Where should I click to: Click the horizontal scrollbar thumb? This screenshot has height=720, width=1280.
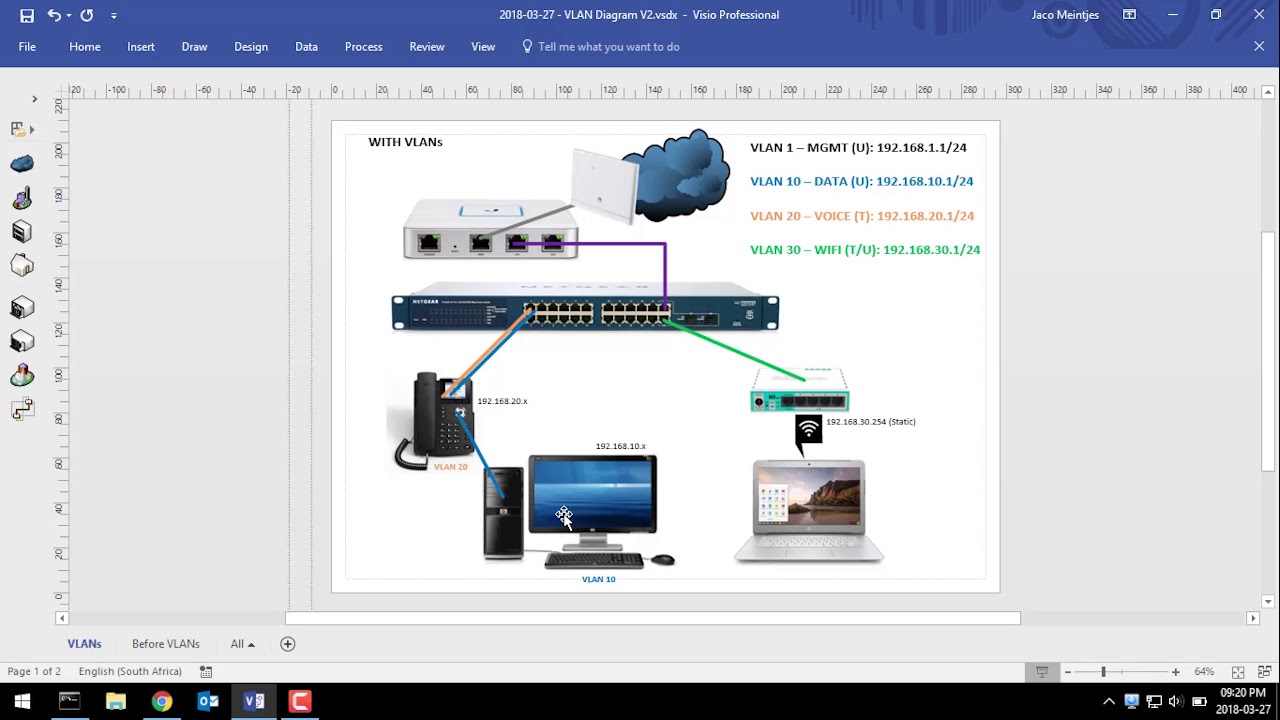[653, 618]
